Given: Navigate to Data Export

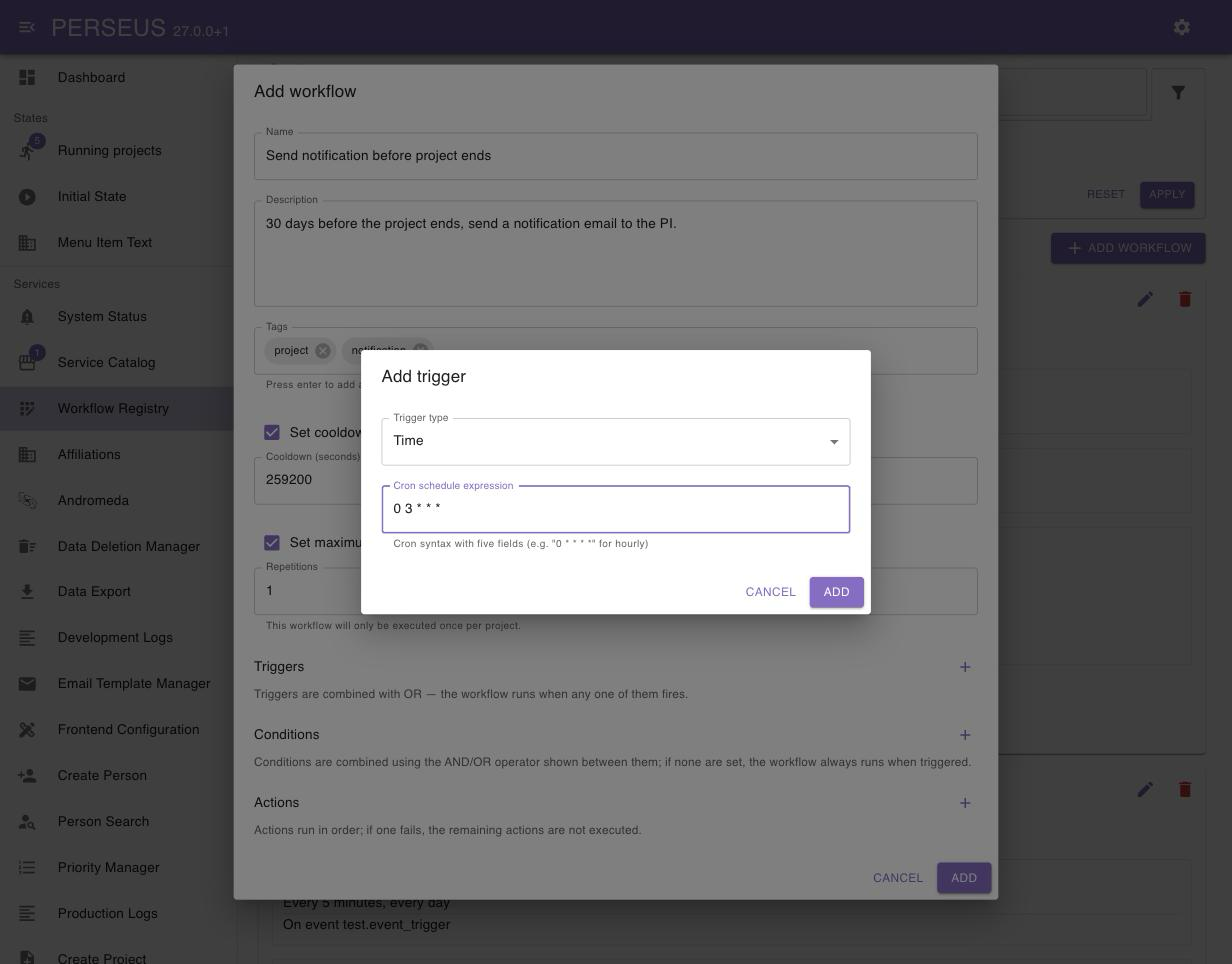Looking at the screenshot, I should click(116, 592).
